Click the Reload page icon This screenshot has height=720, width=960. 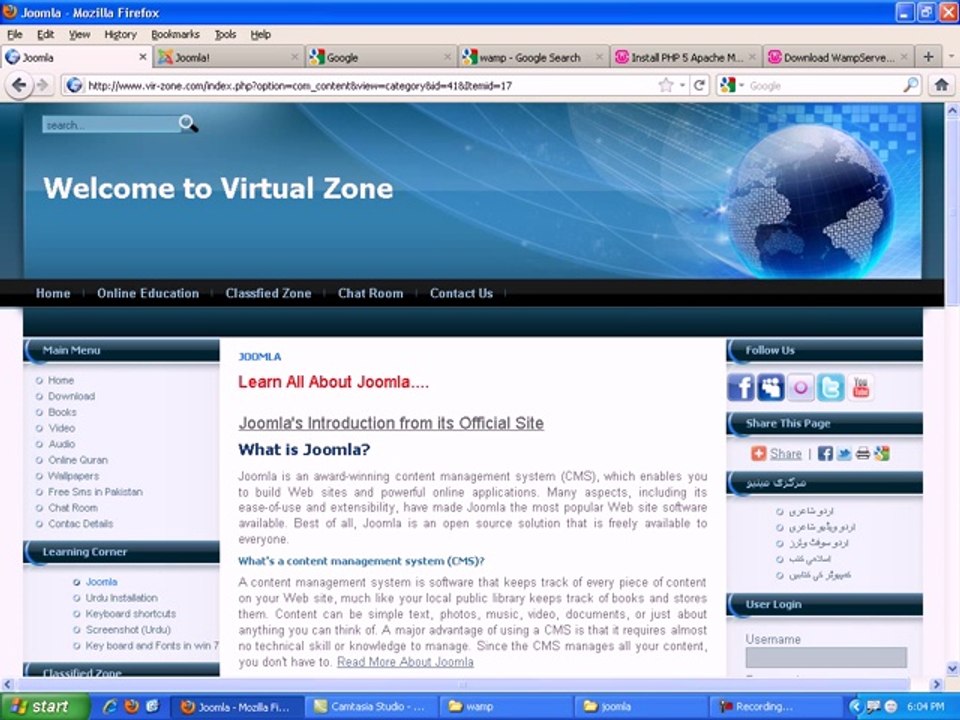(699, 85)
